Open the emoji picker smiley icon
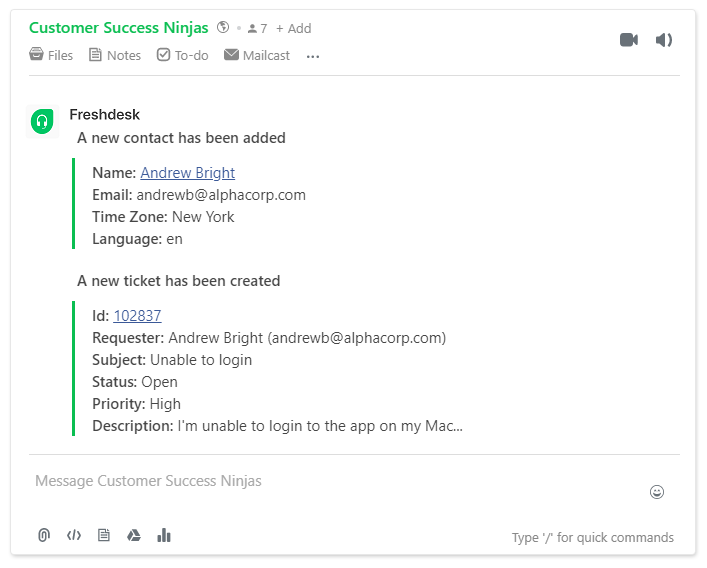 (x=656, y=492)
